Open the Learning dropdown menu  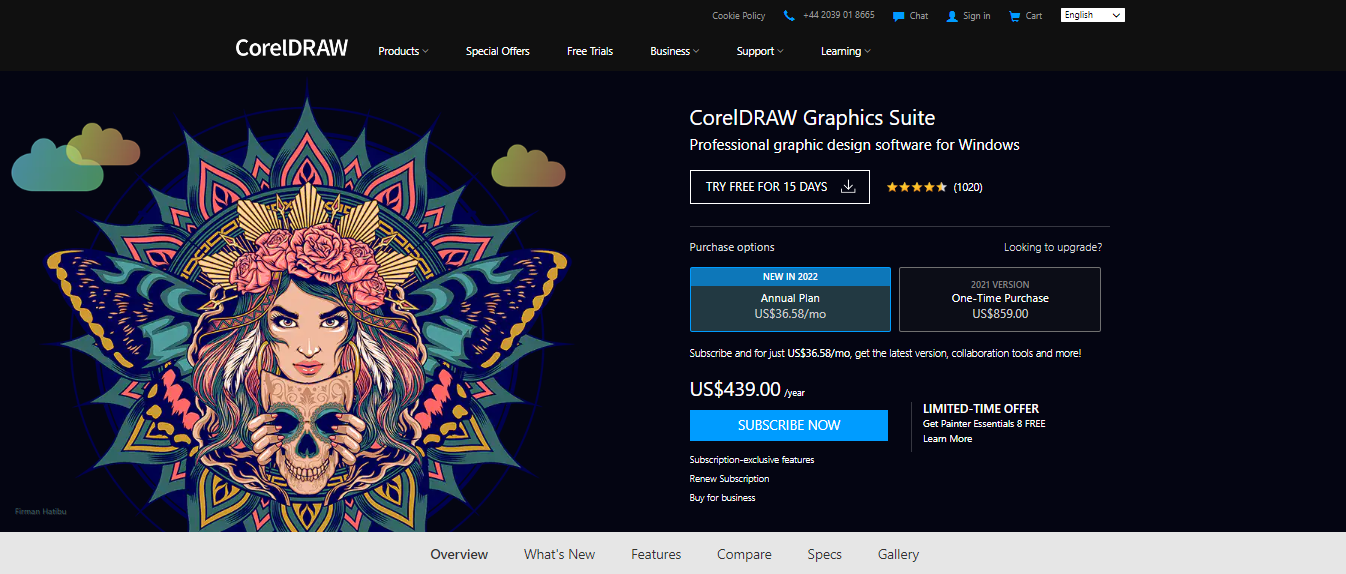point(846,51)
